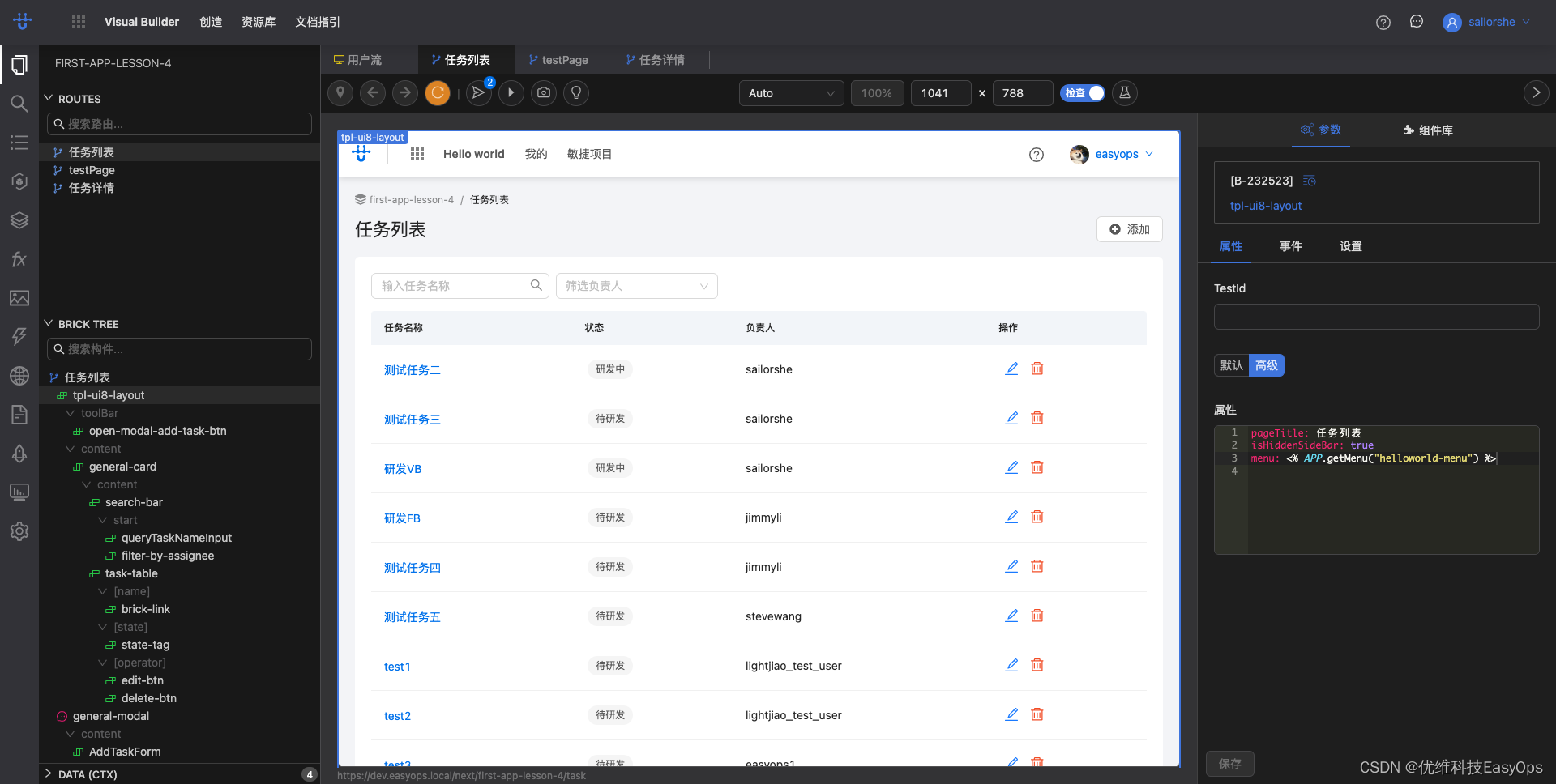Open the 测试任务三 task link

point(413,420)
